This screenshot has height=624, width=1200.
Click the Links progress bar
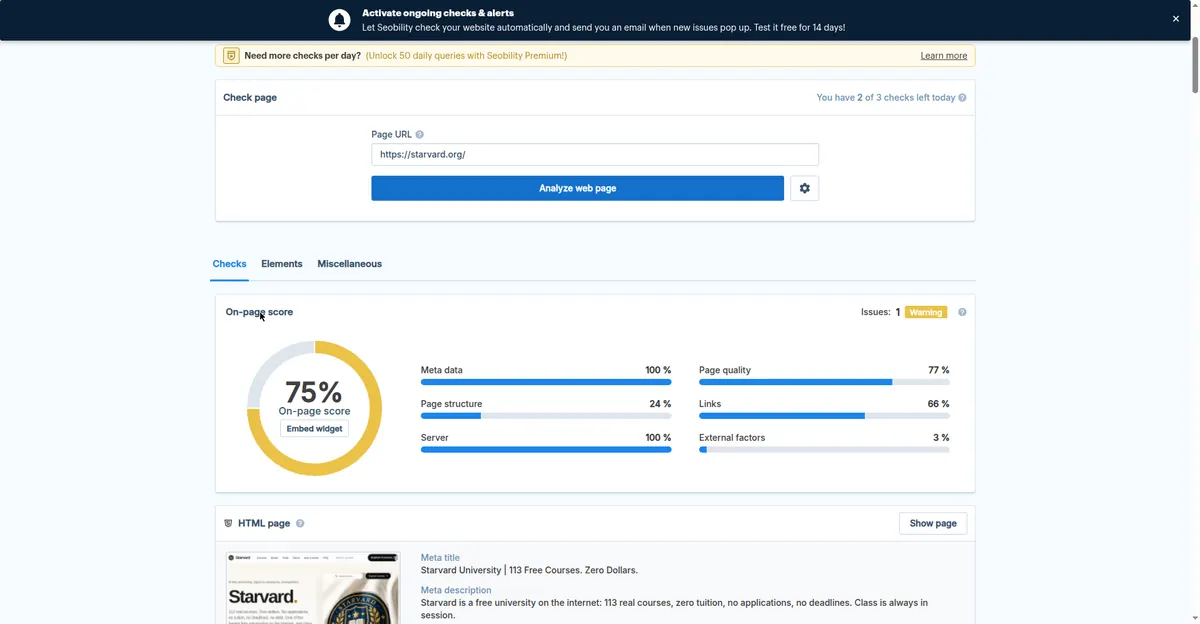click(824, 416)
